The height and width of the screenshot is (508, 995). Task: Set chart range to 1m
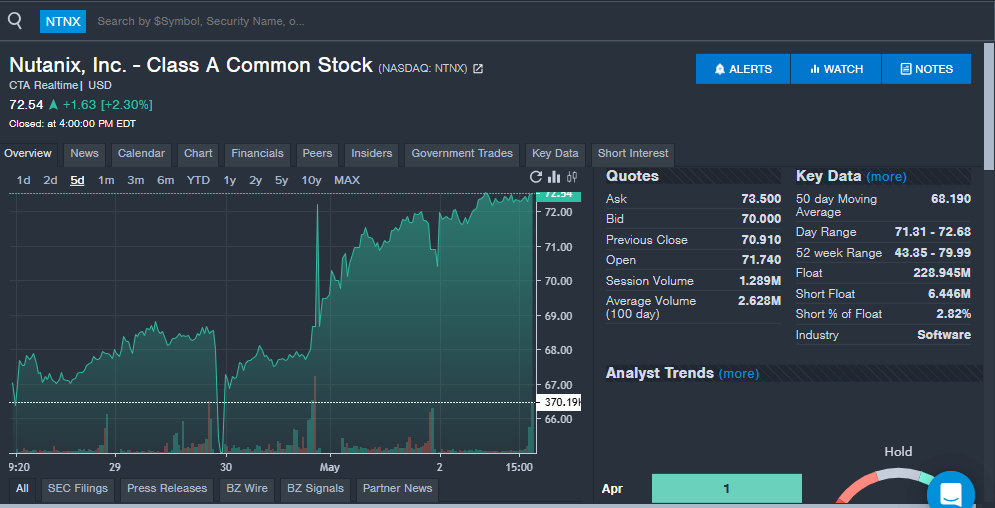[x=106, y=180]
